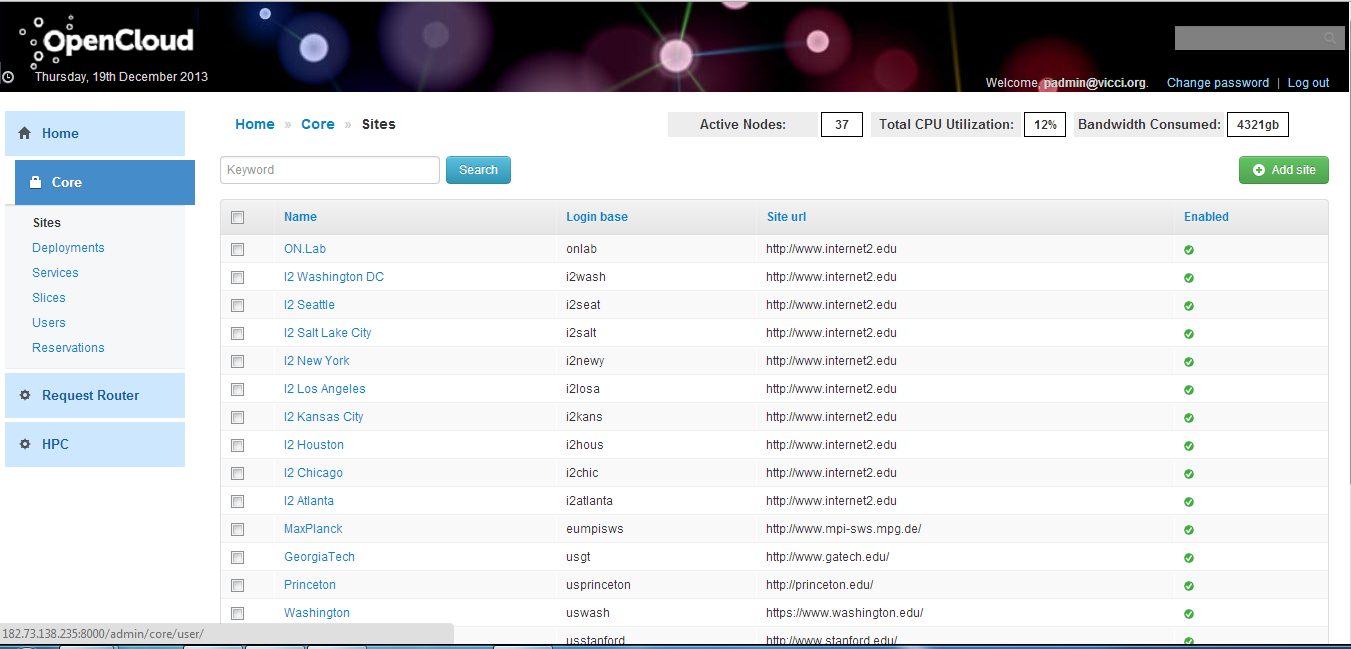Click the Change password link
Image resolution: width=1351 pixels, height=649 pixels.
[1217, 83]
